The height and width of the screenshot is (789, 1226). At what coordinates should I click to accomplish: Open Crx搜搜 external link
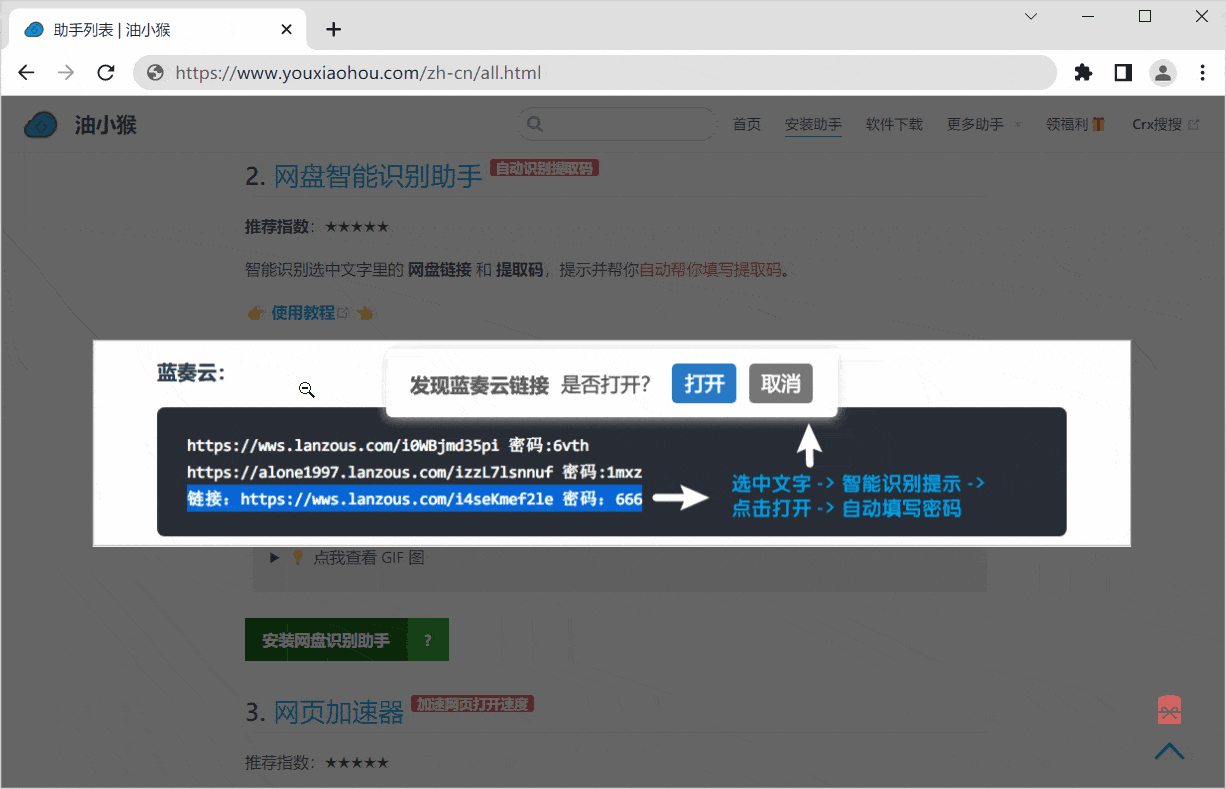pos(1166,124)
